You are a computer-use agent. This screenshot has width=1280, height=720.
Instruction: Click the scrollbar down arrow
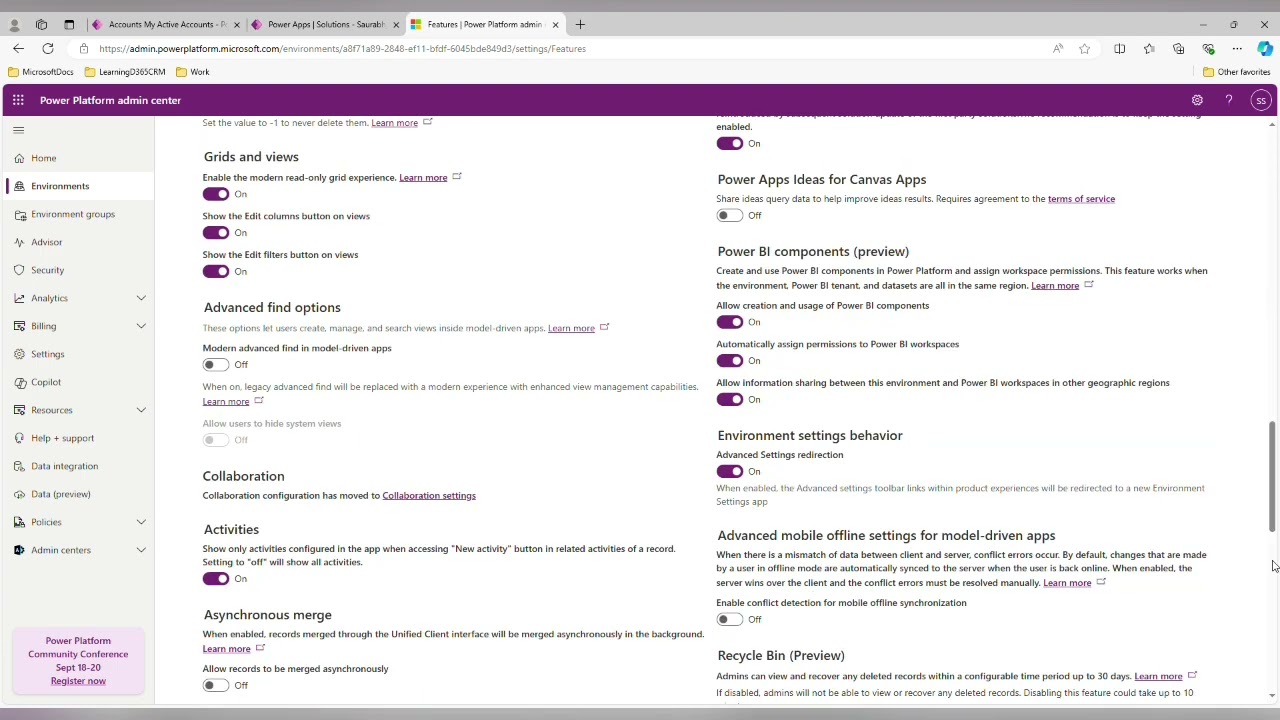[1272, 696]
